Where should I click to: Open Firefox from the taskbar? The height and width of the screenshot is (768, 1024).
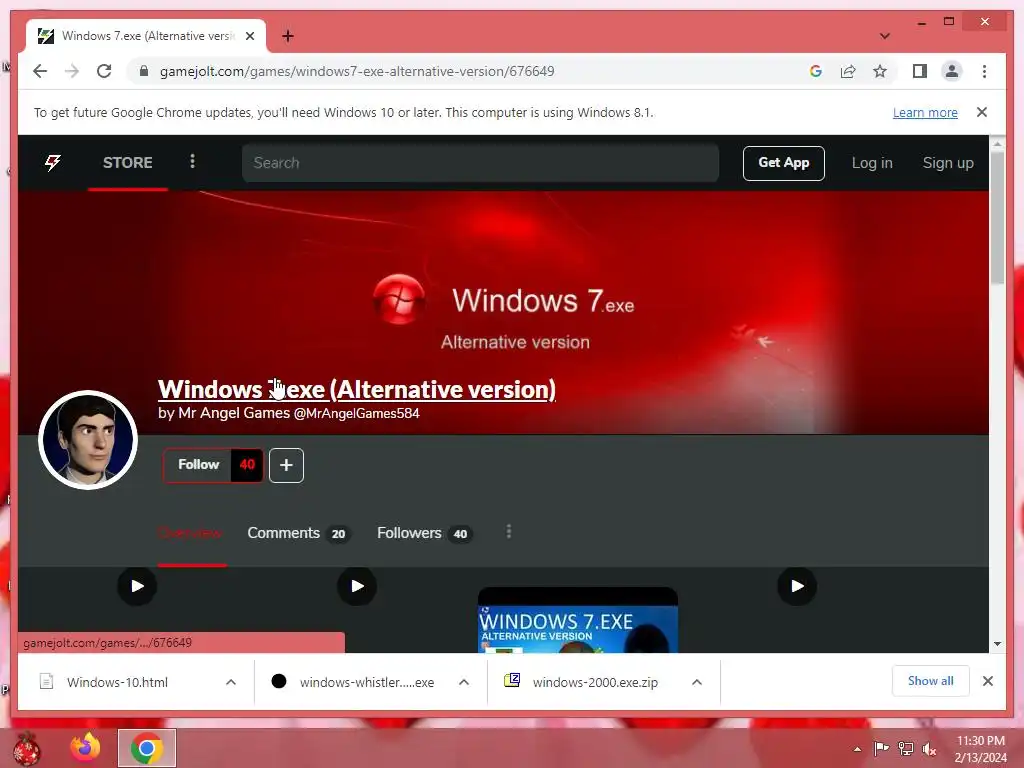[x=86, y=748]
